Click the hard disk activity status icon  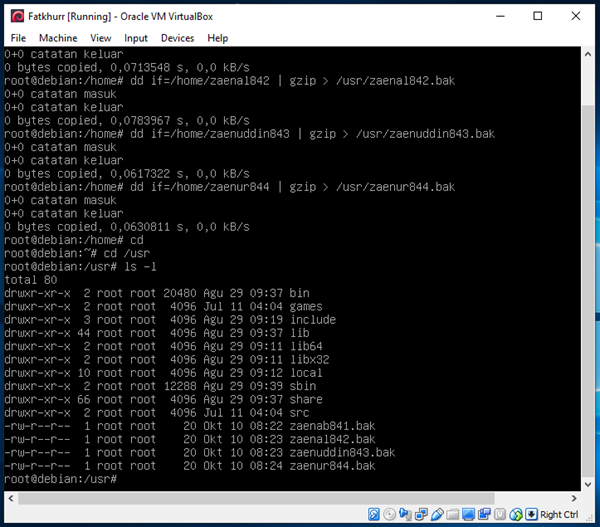(374, 514)
